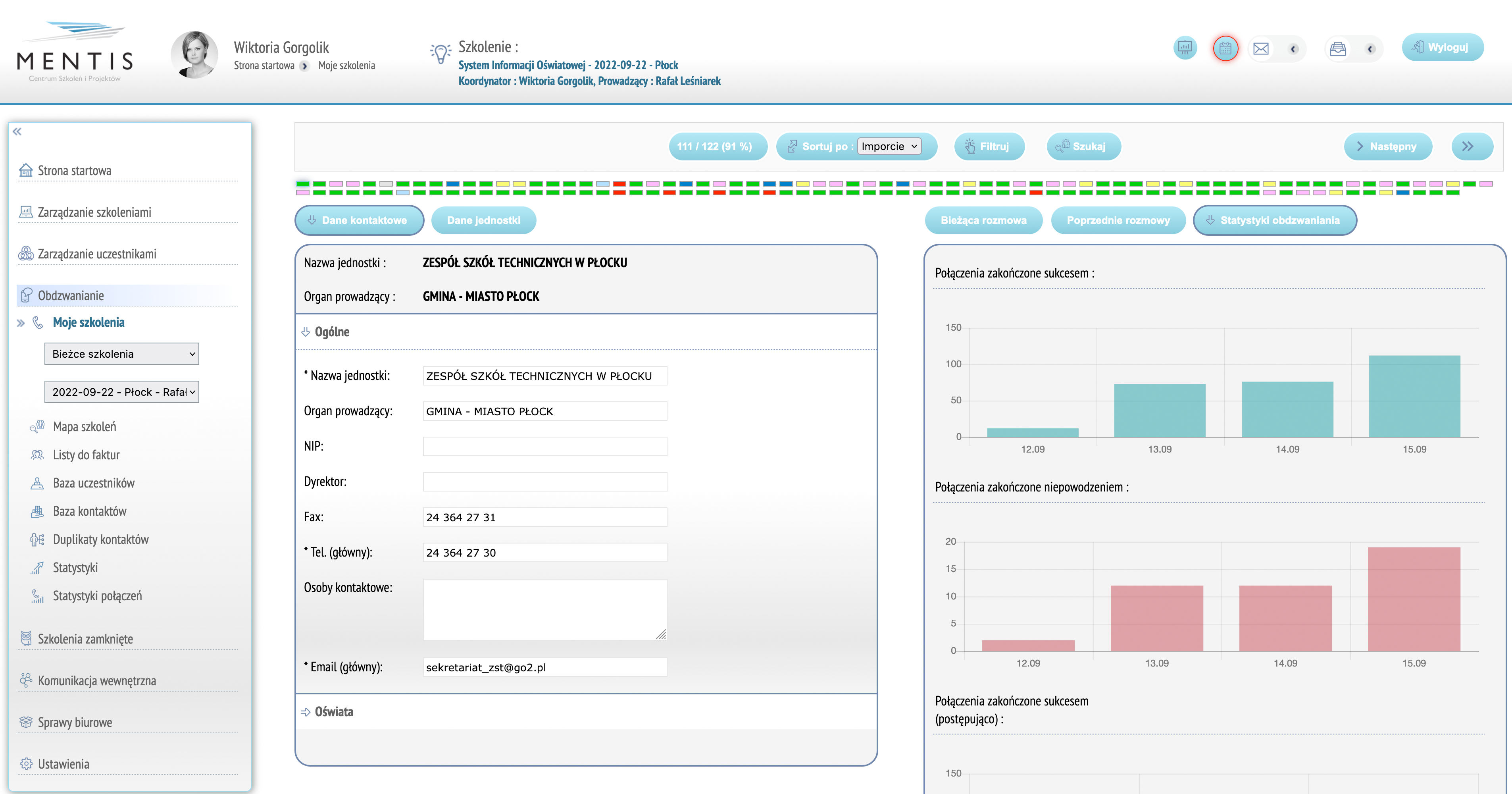Click the teal 15.09 success bar
Screen dimensions: 1512x794
coord(1414,397)
